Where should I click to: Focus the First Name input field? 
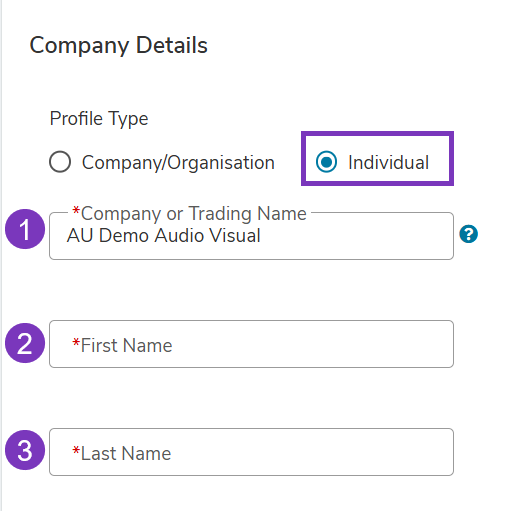[x=251, y=344]
